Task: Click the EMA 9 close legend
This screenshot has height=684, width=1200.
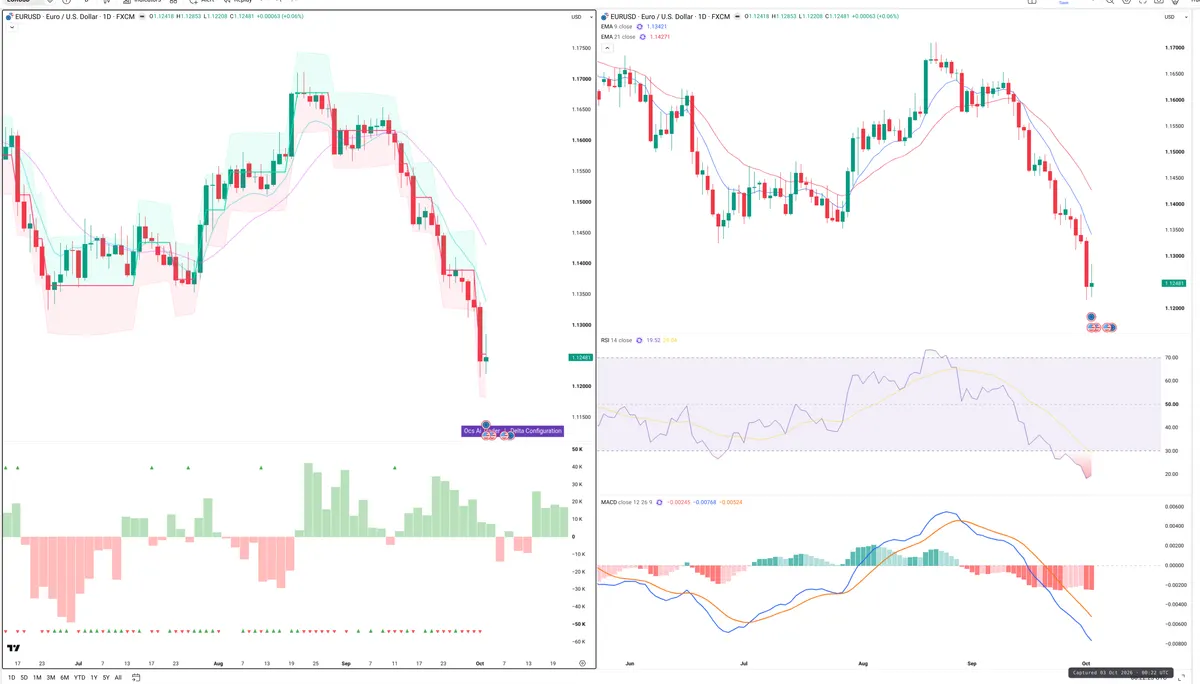Action: pos(617,26)
